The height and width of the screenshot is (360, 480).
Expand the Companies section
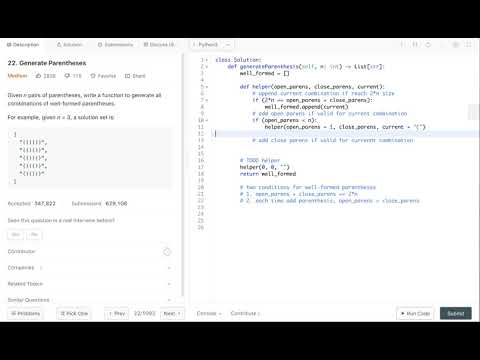tap(89, 268)
